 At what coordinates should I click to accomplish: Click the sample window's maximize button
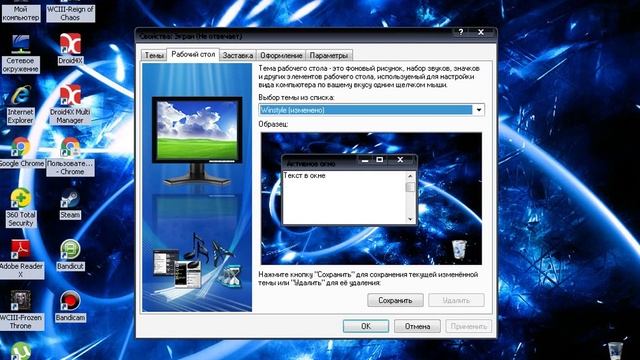click(380, 160)
